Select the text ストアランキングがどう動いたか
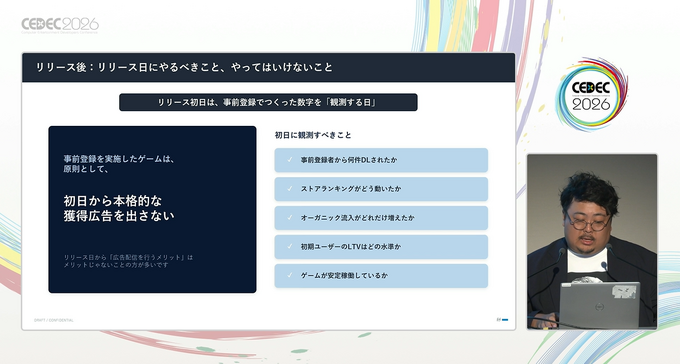Screen dimensions: 680x364 pyautogui.click(x=351, y=189)
